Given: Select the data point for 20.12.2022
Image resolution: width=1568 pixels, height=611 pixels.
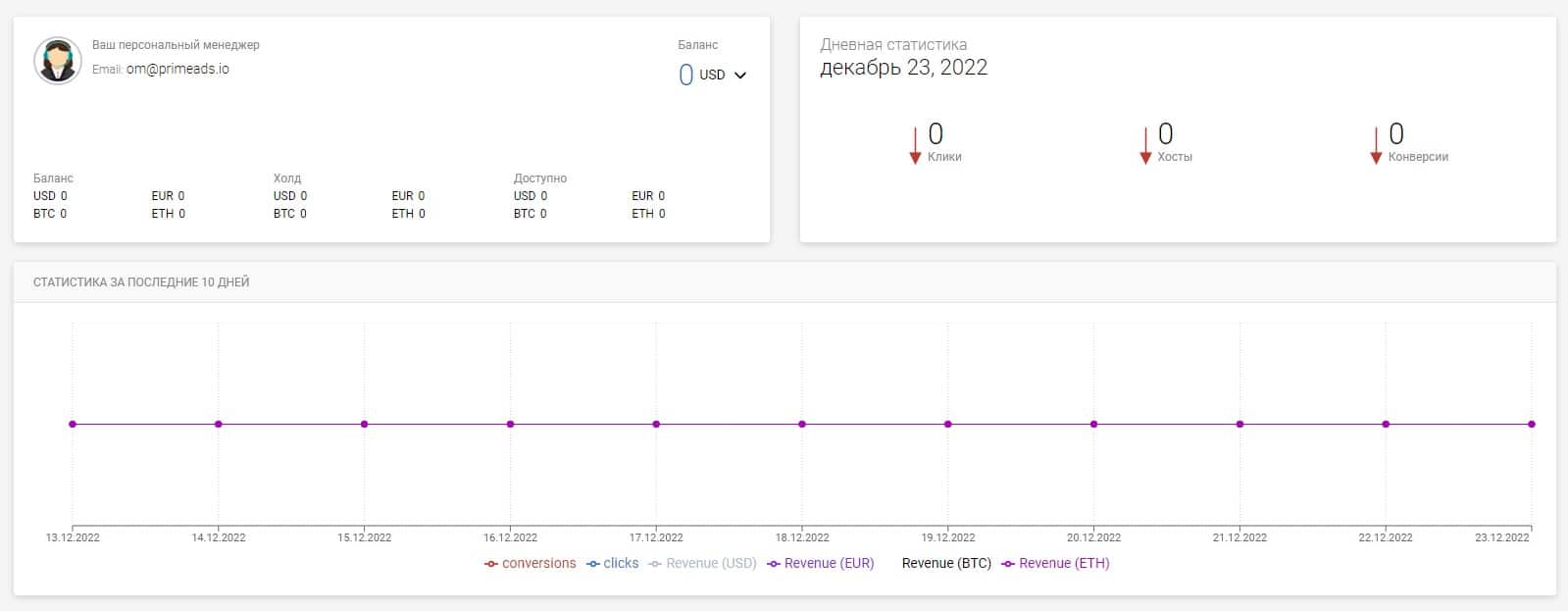Looking at the screenshot, I should (1093, 424).
